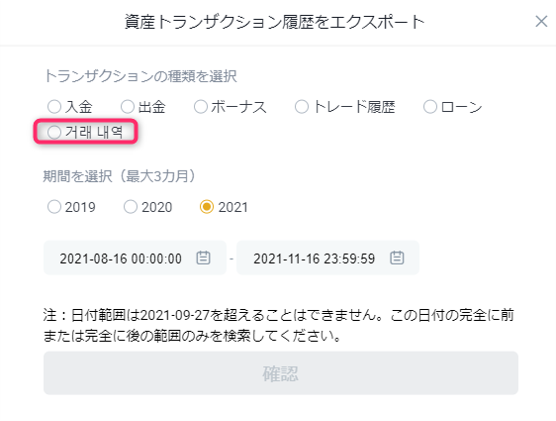Image resolution: width=556 pixels, height=421 pixels.
Task: Click the start date field 2021-08-16 00:00:00
Action: click(135, 258)
